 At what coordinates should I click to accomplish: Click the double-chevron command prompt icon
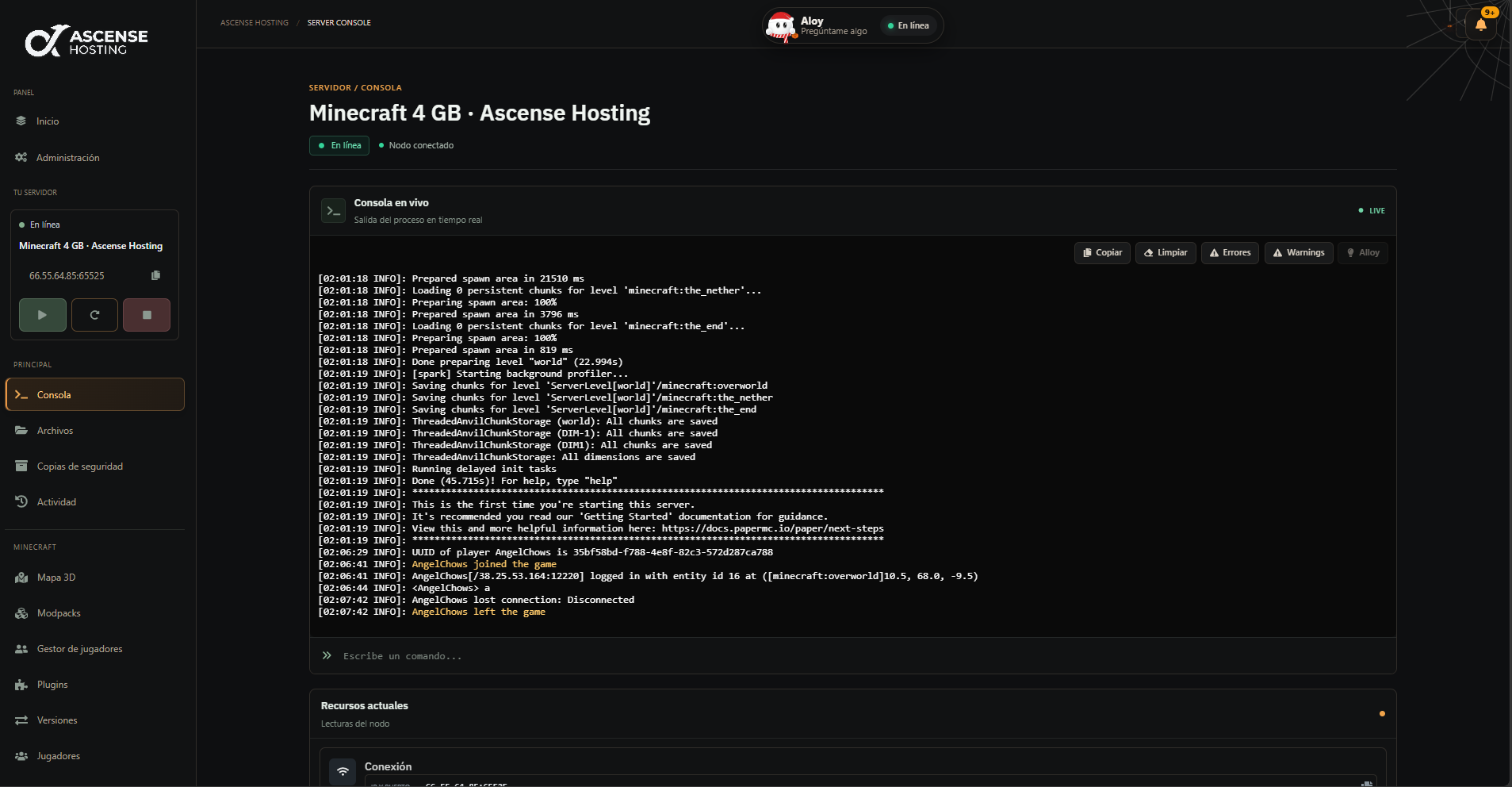click(x=327, y=655)
